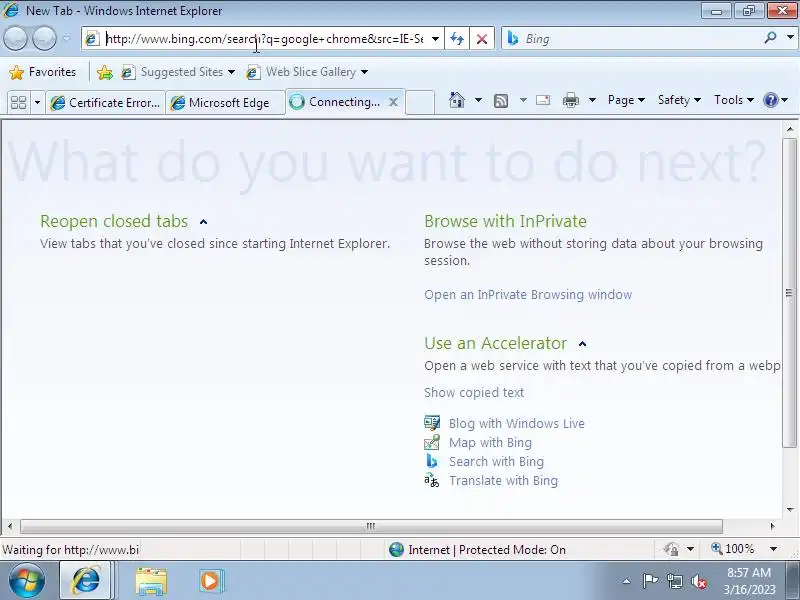Image resolution: width=800 pixels, height=600 pixels.
Task: Click the scroll down arrow
Action: [x=790, y=510]
